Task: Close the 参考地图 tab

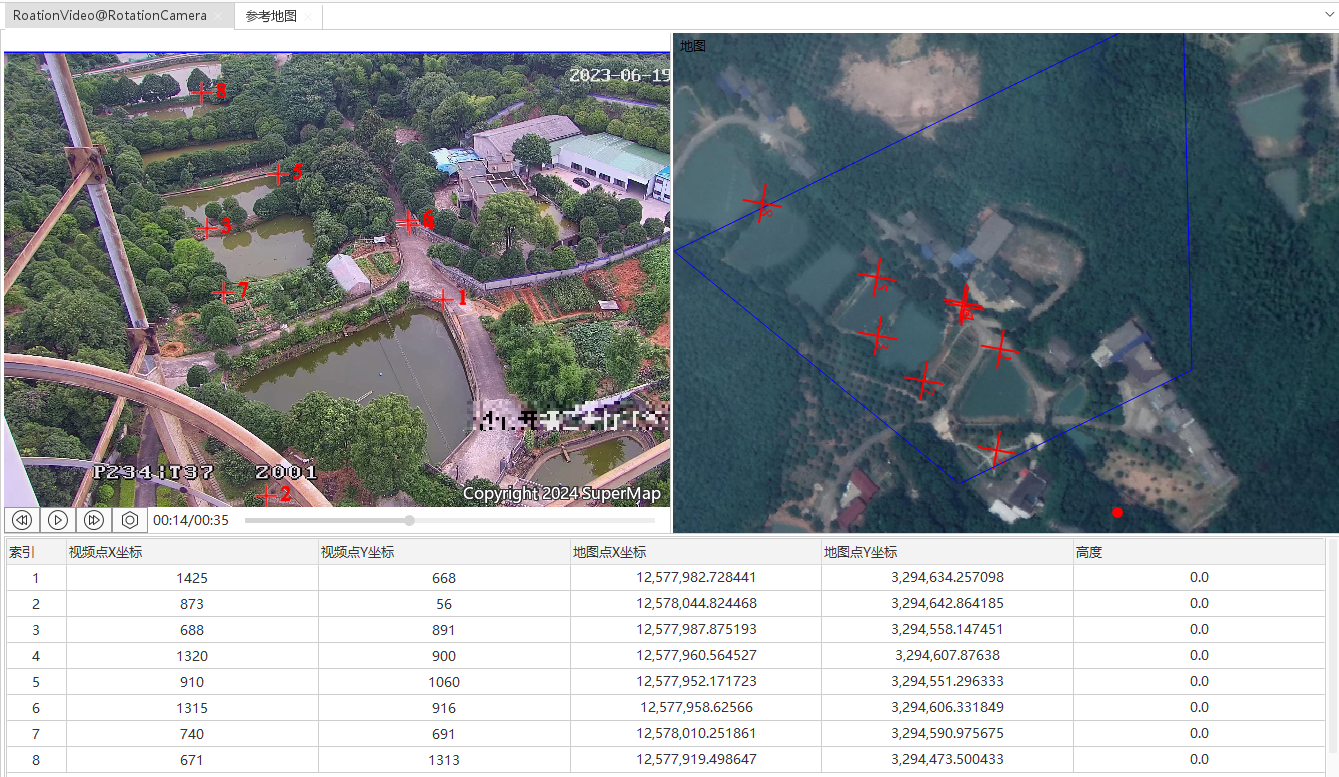Action: pos(309,17)
